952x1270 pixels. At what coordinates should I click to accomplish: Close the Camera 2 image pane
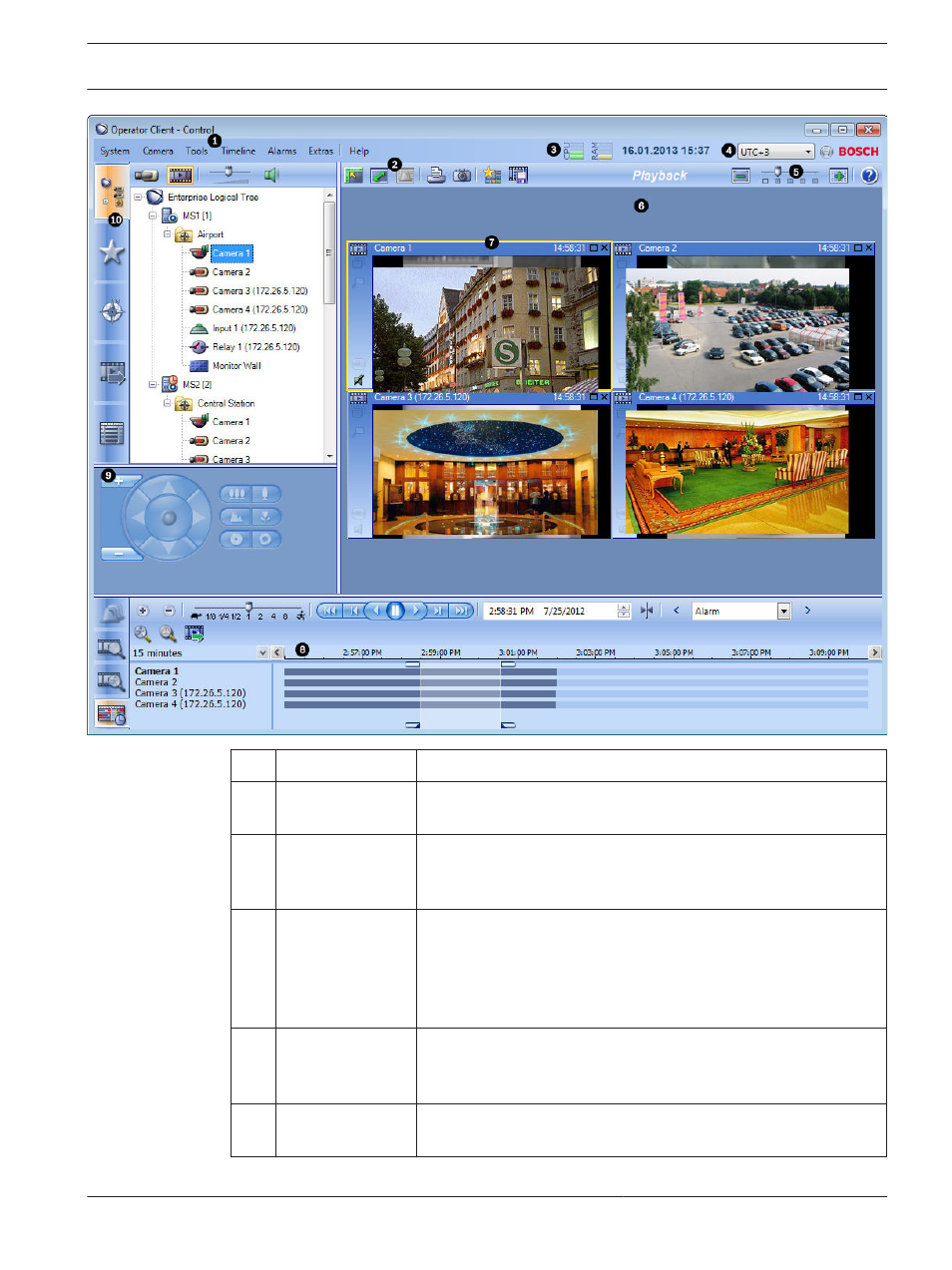869,248
